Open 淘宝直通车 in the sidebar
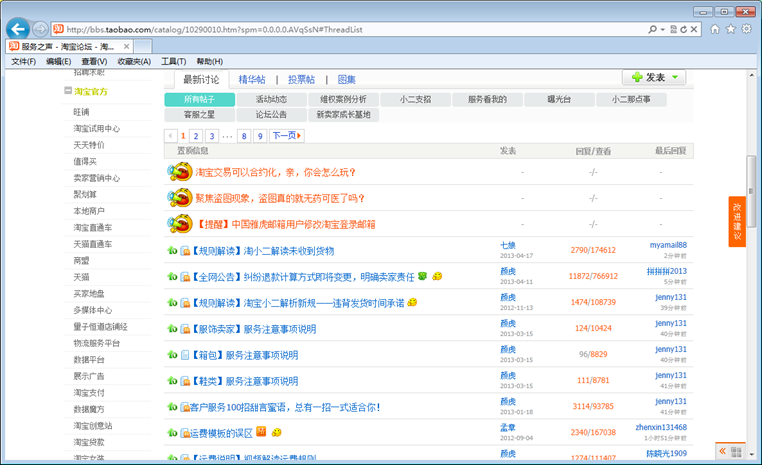The width and height of the screenshot is (762, 465). [92, 227]
